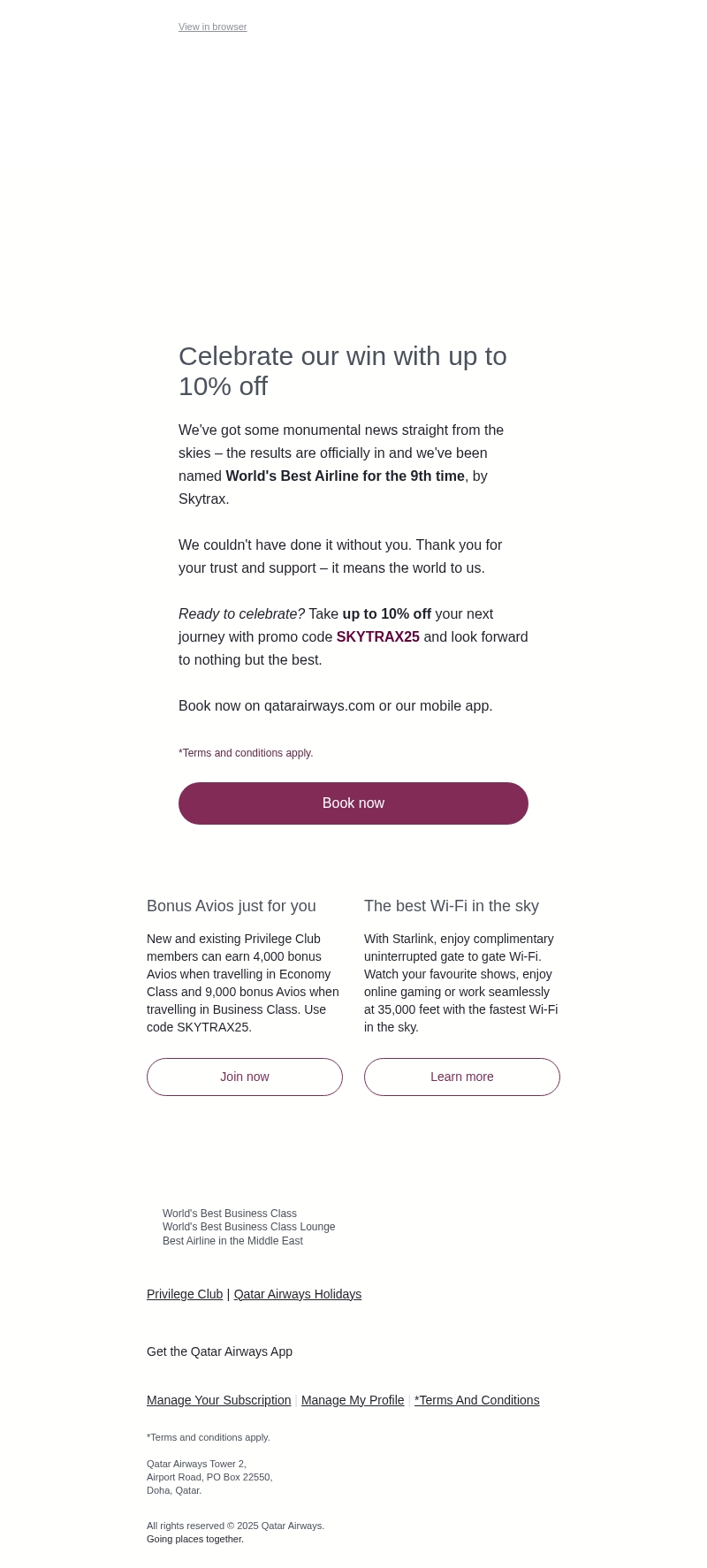Open the View in browser link
The height and width of the screenshot is (1568, 707).
coord(212,27)
